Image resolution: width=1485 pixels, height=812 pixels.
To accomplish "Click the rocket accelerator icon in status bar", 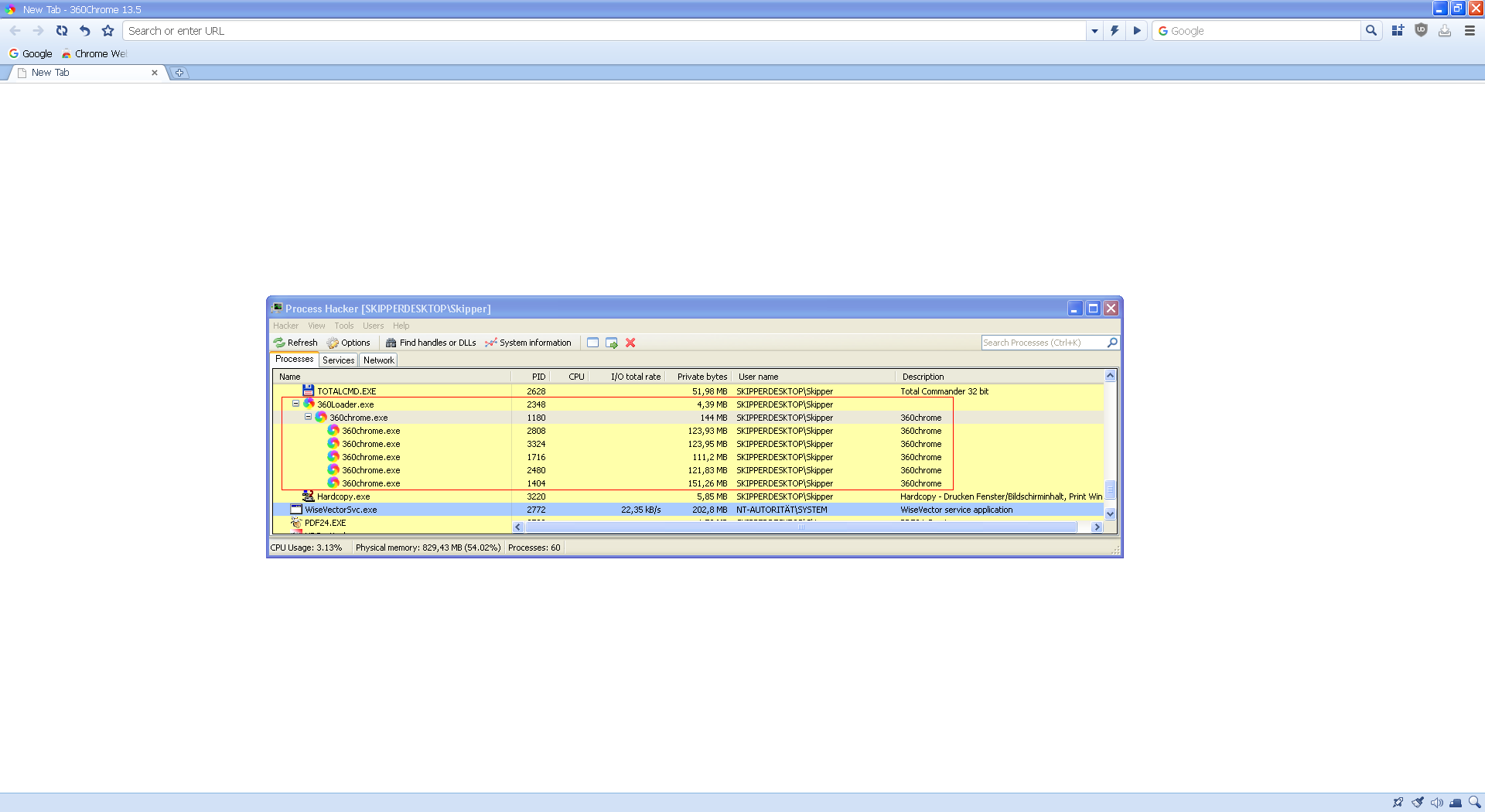I will click(1398, 803).
